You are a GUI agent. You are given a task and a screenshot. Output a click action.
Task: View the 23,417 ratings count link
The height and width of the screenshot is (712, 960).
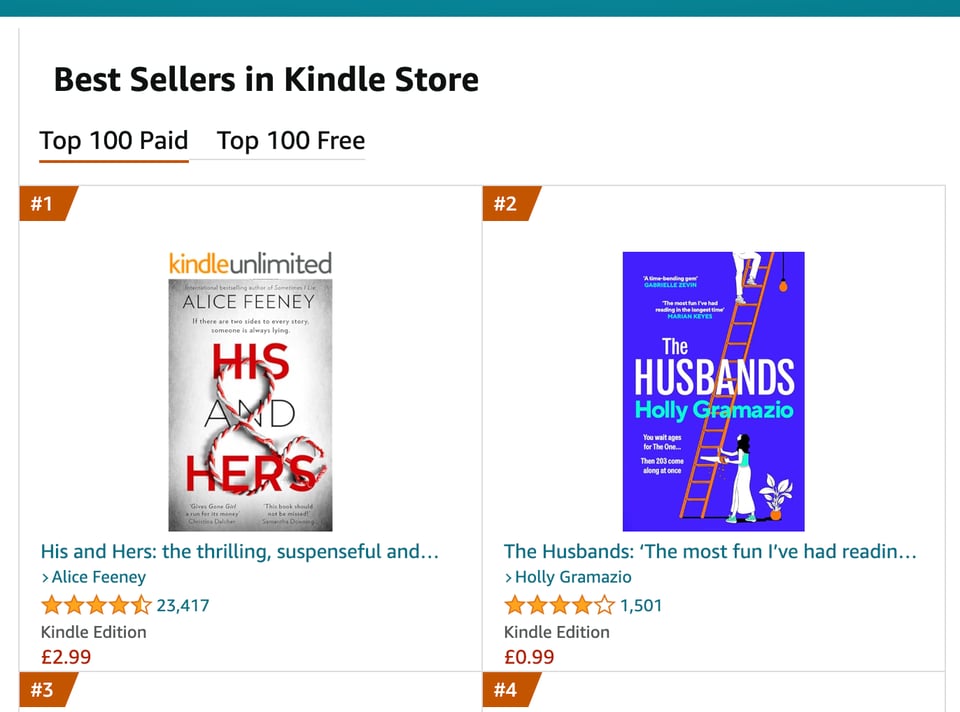click(x=183, y=605)
